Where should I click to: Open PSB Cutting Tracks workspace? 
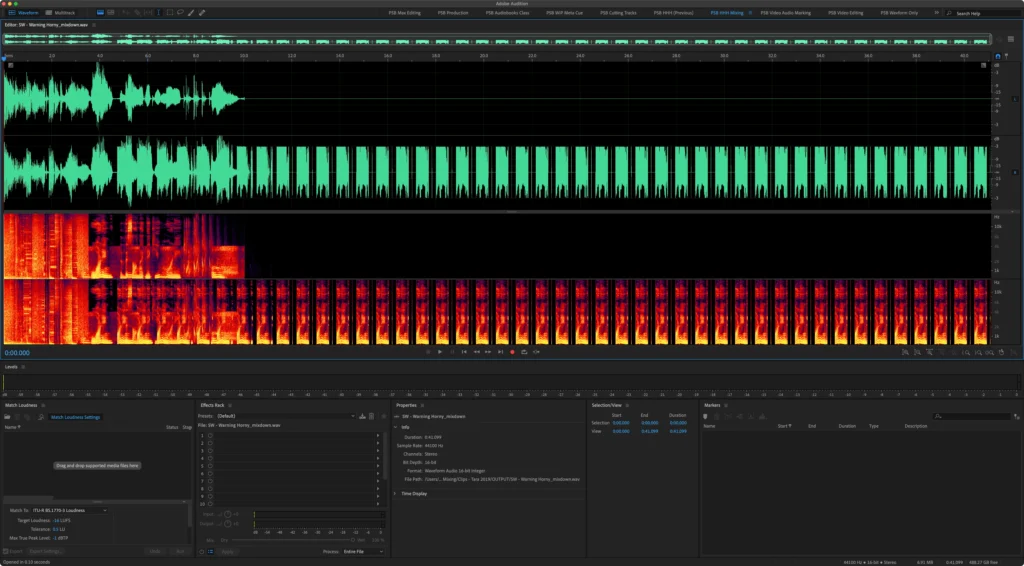(618, 13)
